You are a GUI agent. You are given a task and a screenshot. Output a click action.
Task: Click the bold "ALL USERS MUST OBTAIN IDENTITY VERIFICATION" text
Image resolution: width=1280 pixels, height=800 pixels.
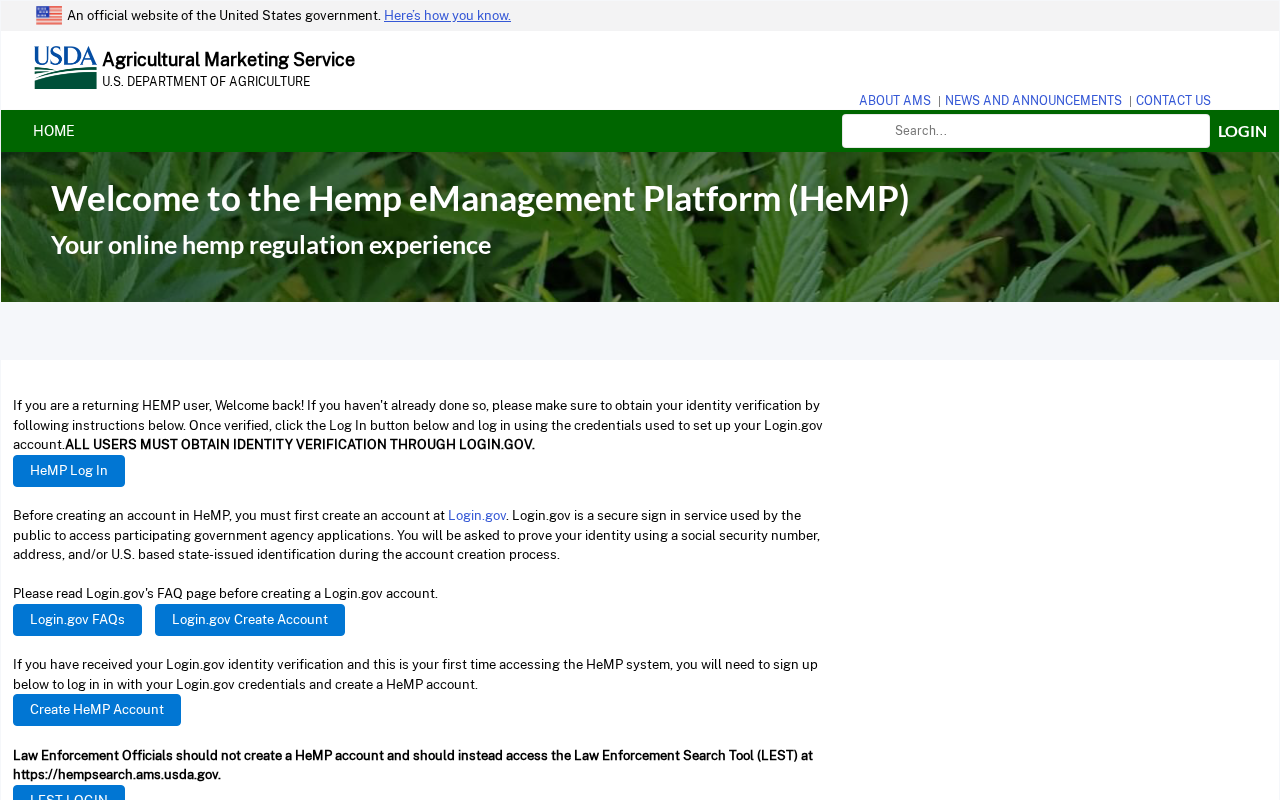click(300, 445)
